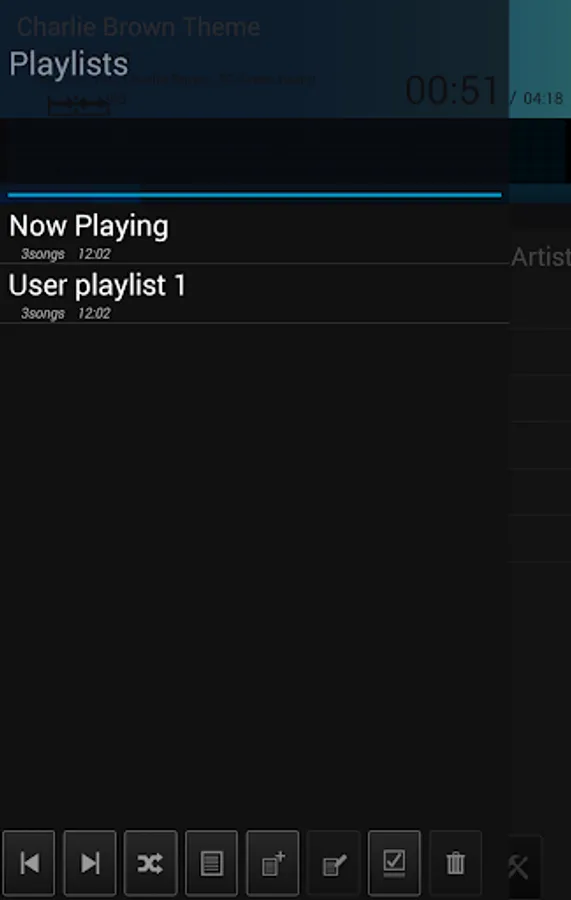Delete playlist using trash icon

(455, 863)
